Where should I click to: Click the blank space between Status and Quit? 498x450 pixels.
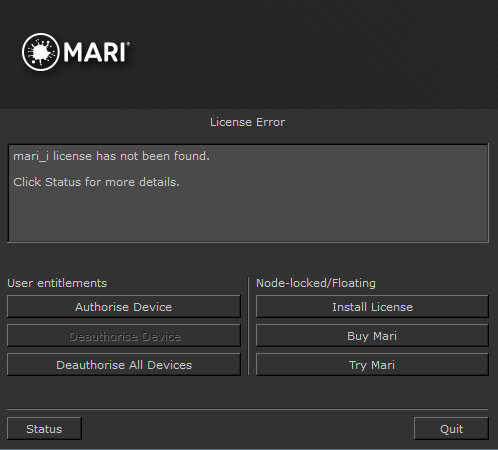click(247, 429)
